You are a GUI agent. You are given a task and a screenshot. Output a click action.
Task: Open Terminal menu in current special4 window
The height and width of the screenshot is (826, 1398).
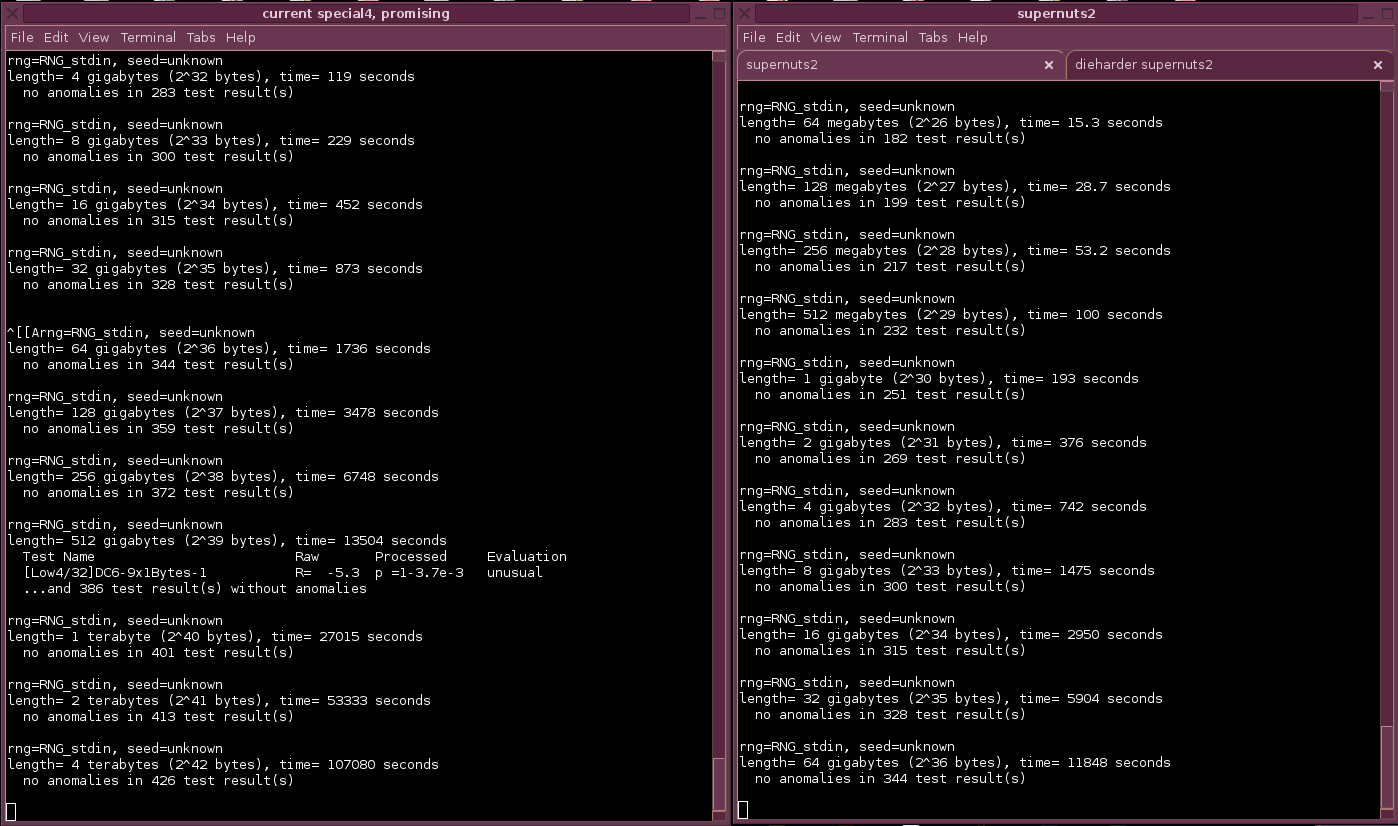point(148,37)
